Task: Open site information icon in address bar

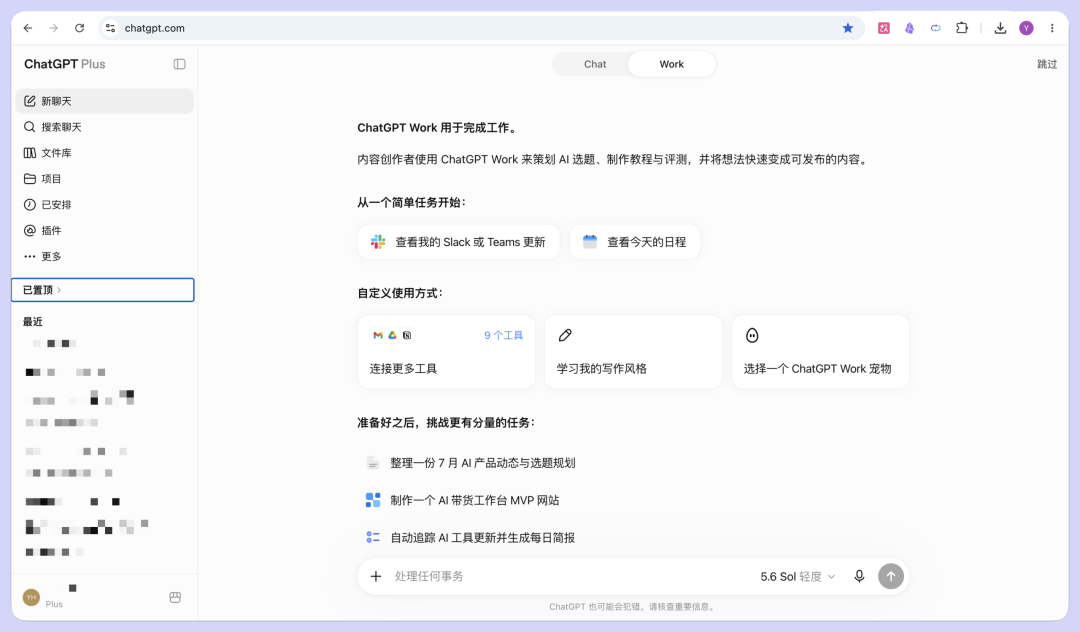Action: point(110,28)
